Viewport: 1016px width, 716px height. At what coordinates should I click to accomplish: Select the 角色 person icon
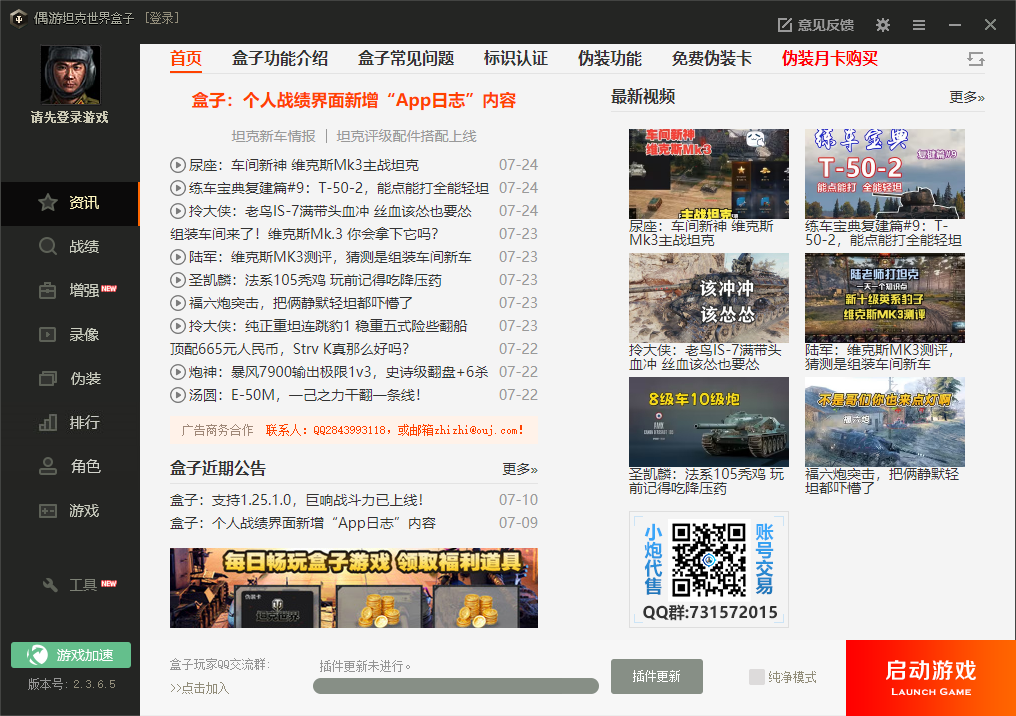click(48, 467)
